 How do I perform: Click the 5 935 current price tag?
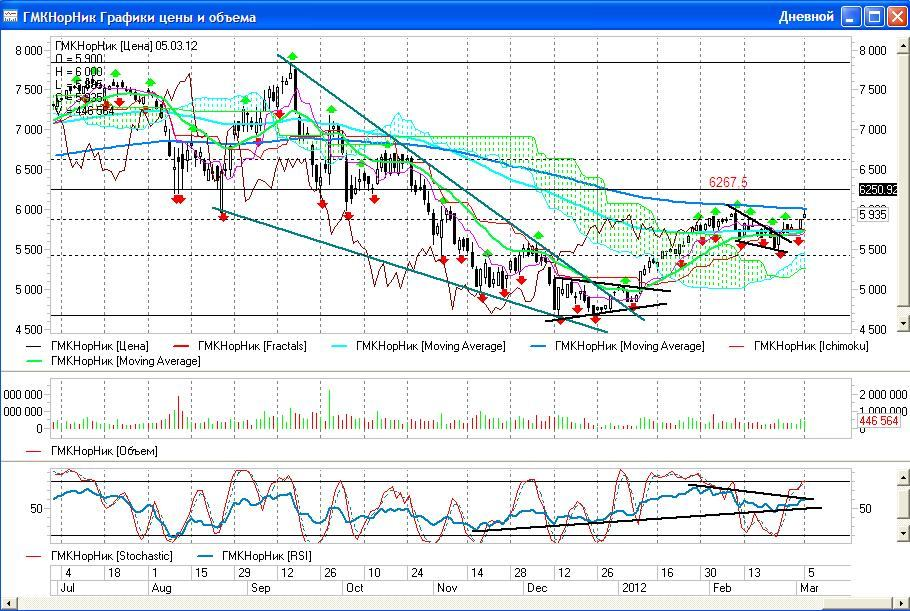coord(873,215)
